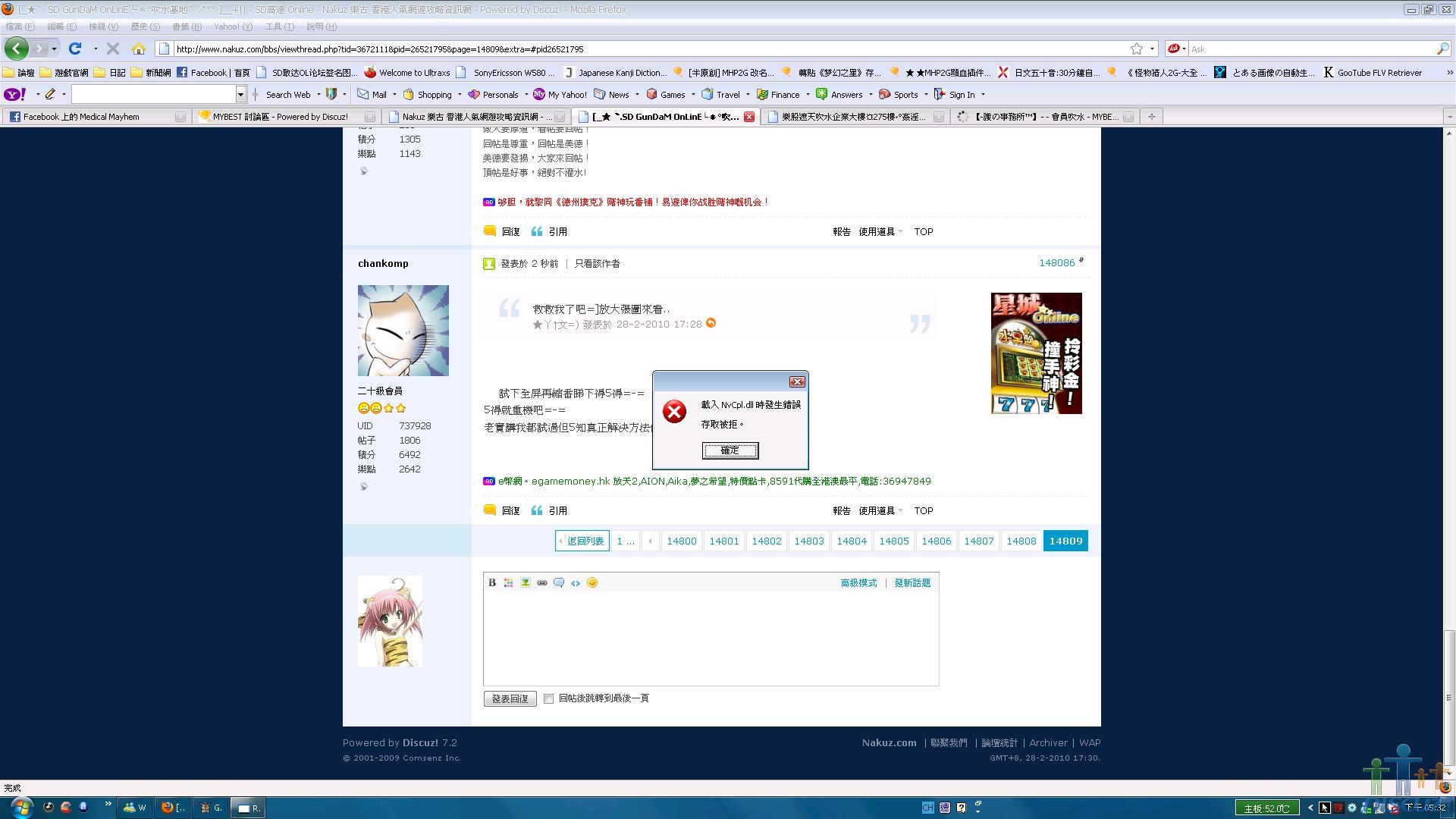Click chankomp's avatar image
The width and height of the screenshot is (1456, 819).
click(x=403, y=331)
